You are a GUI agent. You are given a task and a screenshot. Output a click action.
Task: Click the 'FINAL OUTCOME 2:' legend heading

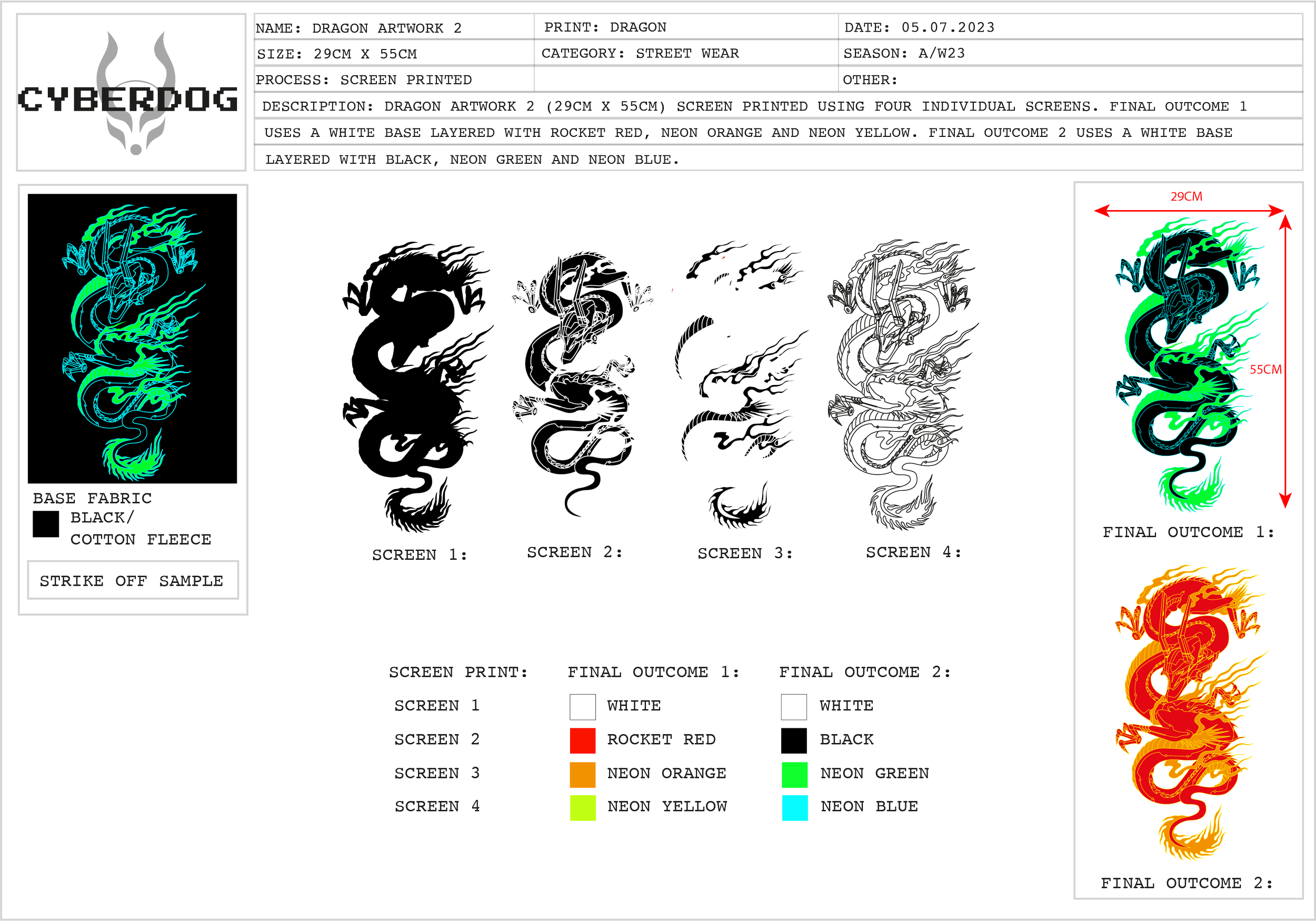pyautogui.click(x=865, y=671)
